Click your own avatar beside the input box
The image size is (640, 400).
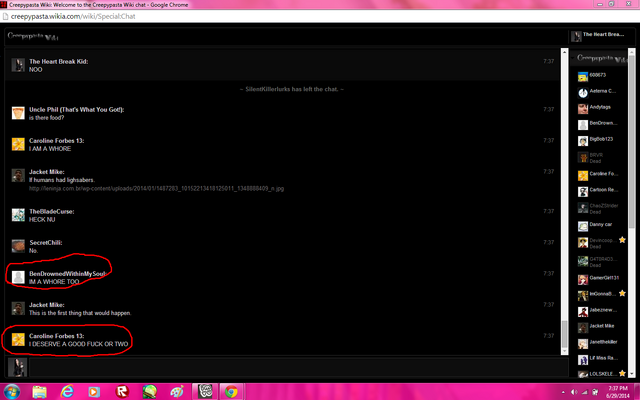[18, 367]
